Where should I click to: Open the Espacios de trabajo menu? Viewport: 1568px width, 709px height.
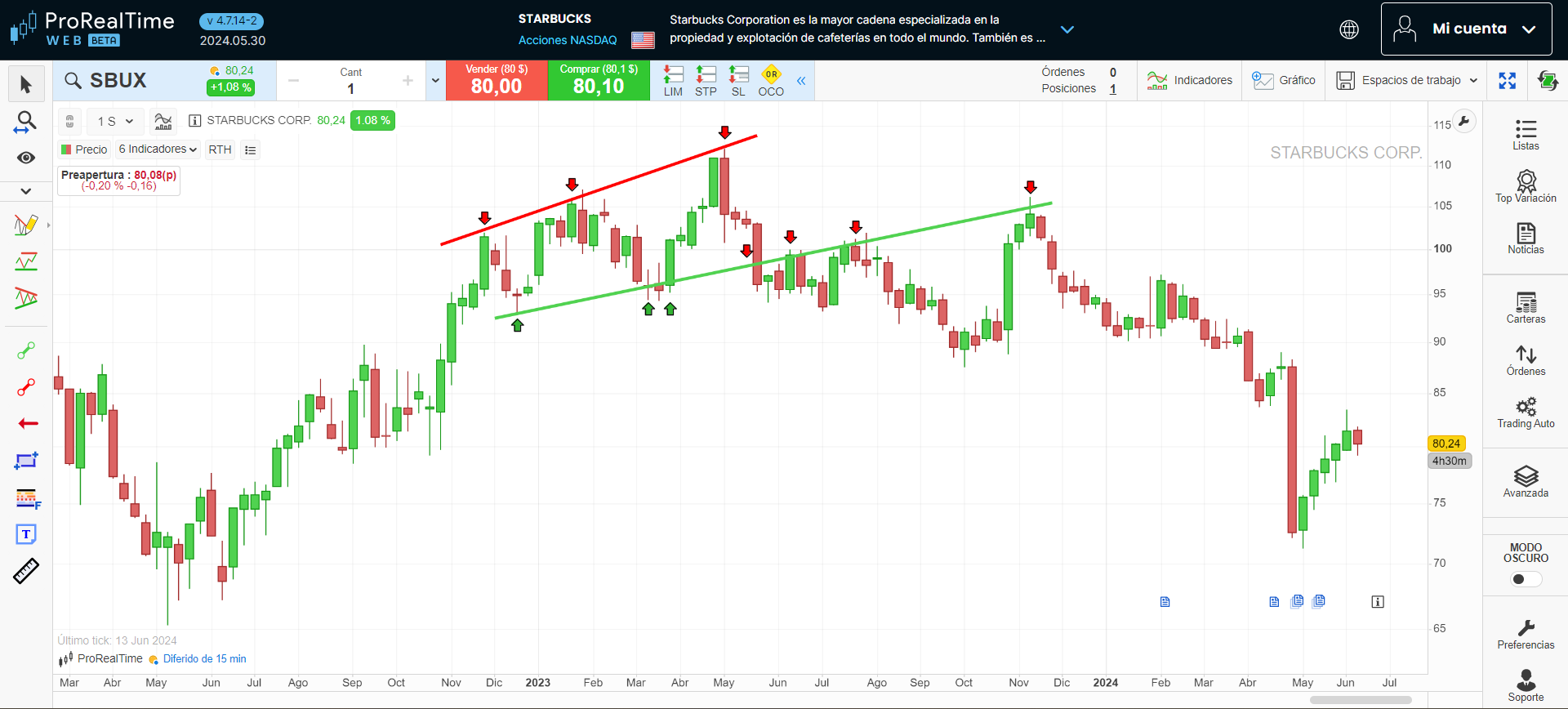point(1407,80)
